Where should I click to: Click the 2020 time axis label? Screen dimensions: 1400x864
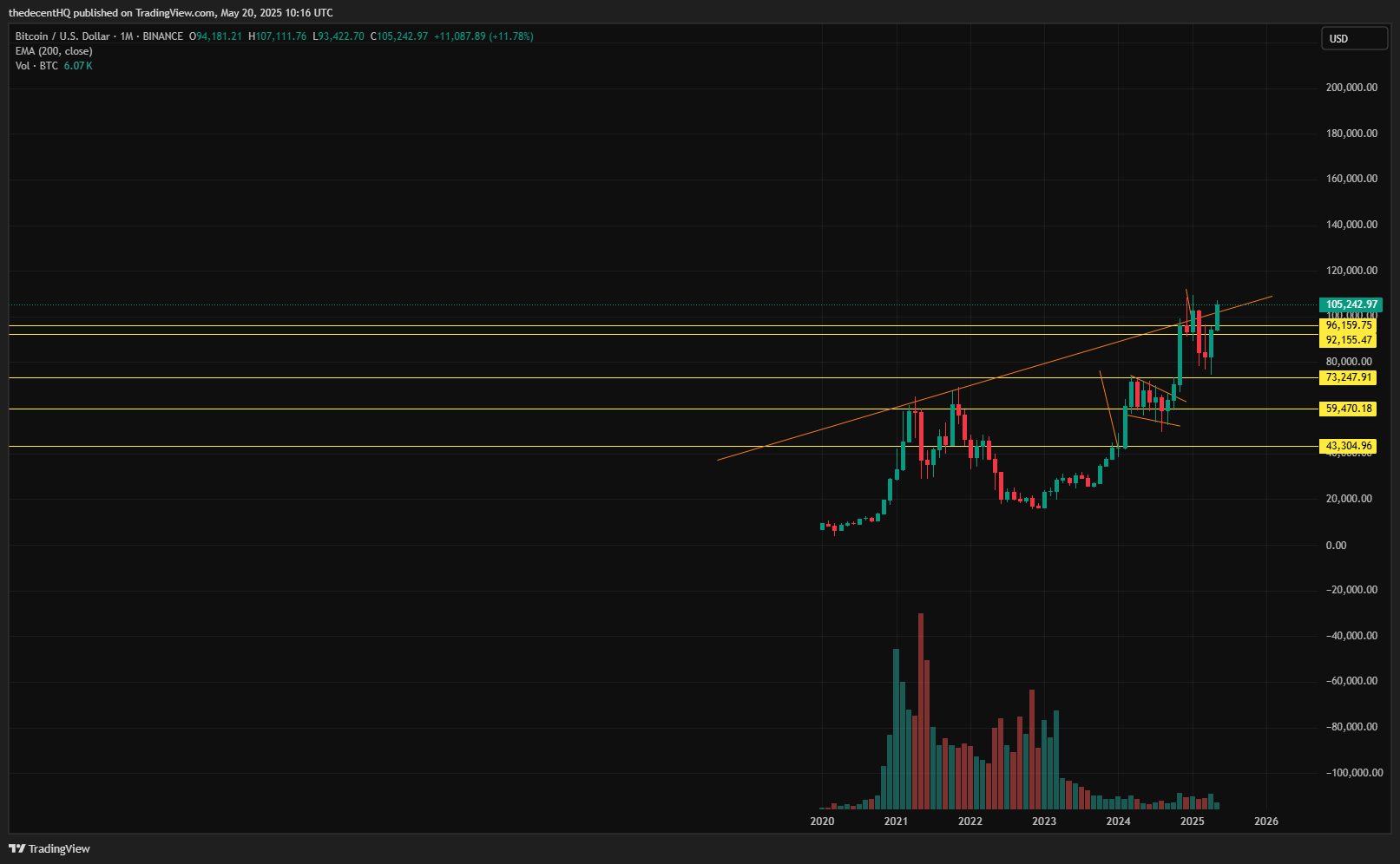[x=822, y=821]
